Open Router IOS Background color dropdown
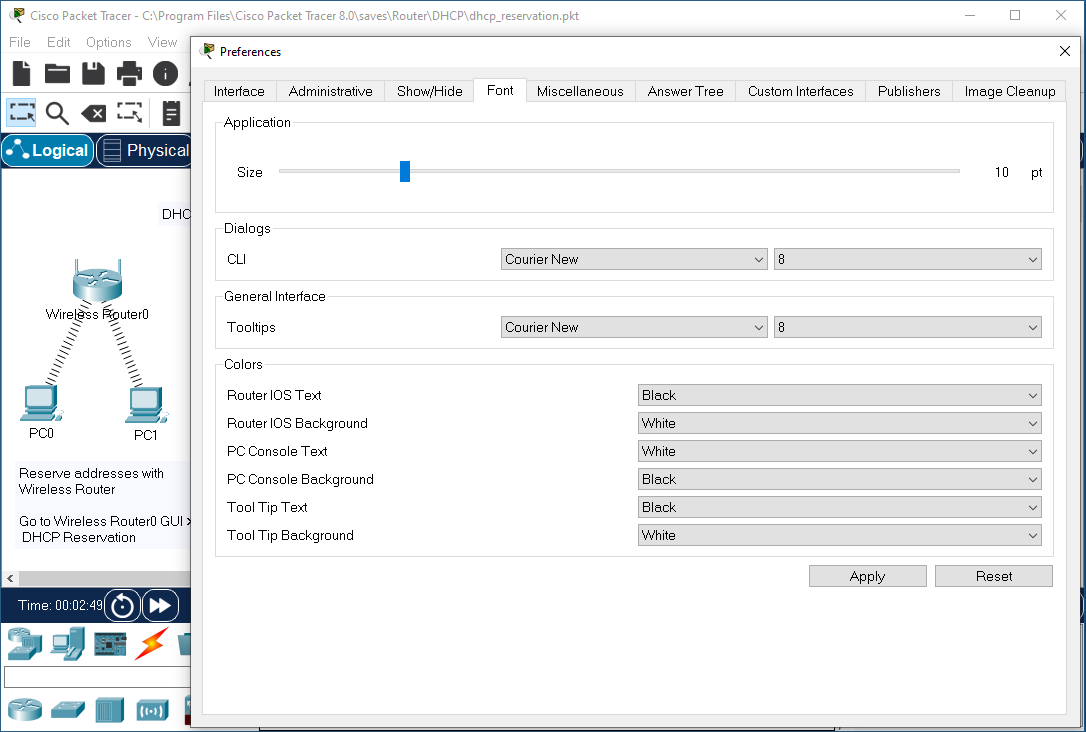The image size is (1086, 732). point(839,423)
